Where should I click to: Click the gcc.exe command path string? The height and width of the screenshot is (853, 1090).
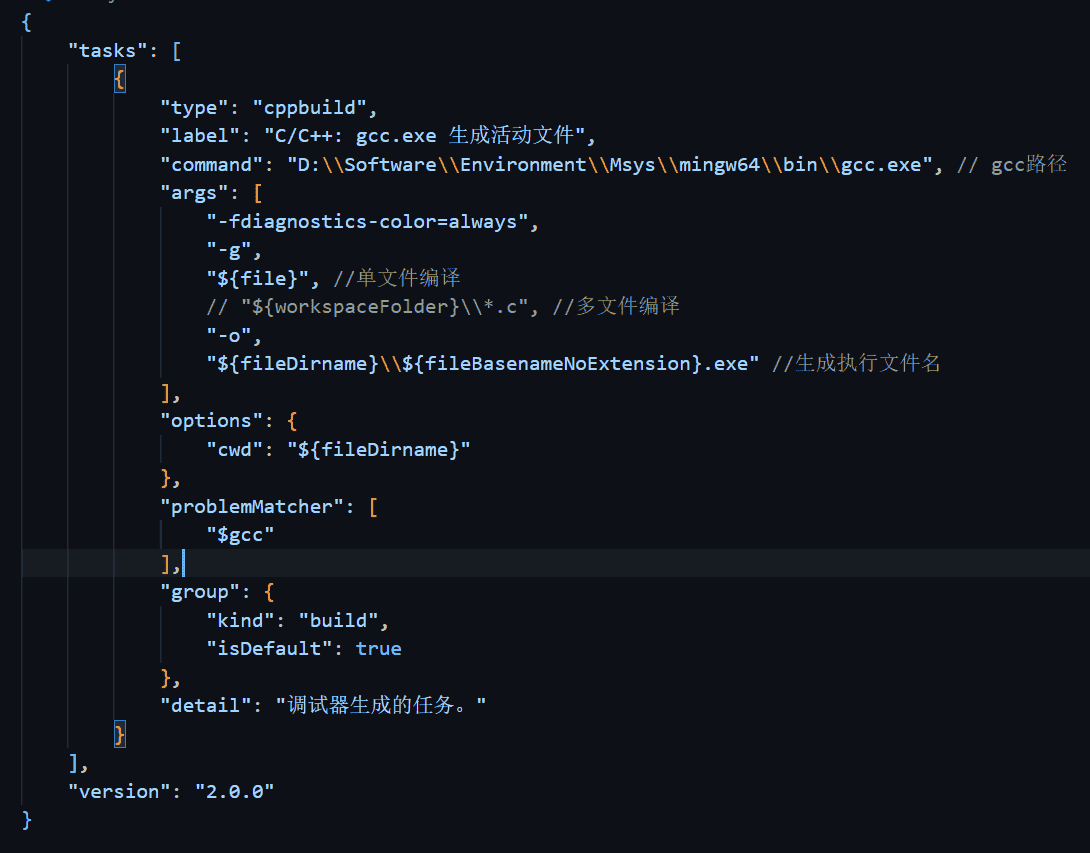(x=610, y=165)
